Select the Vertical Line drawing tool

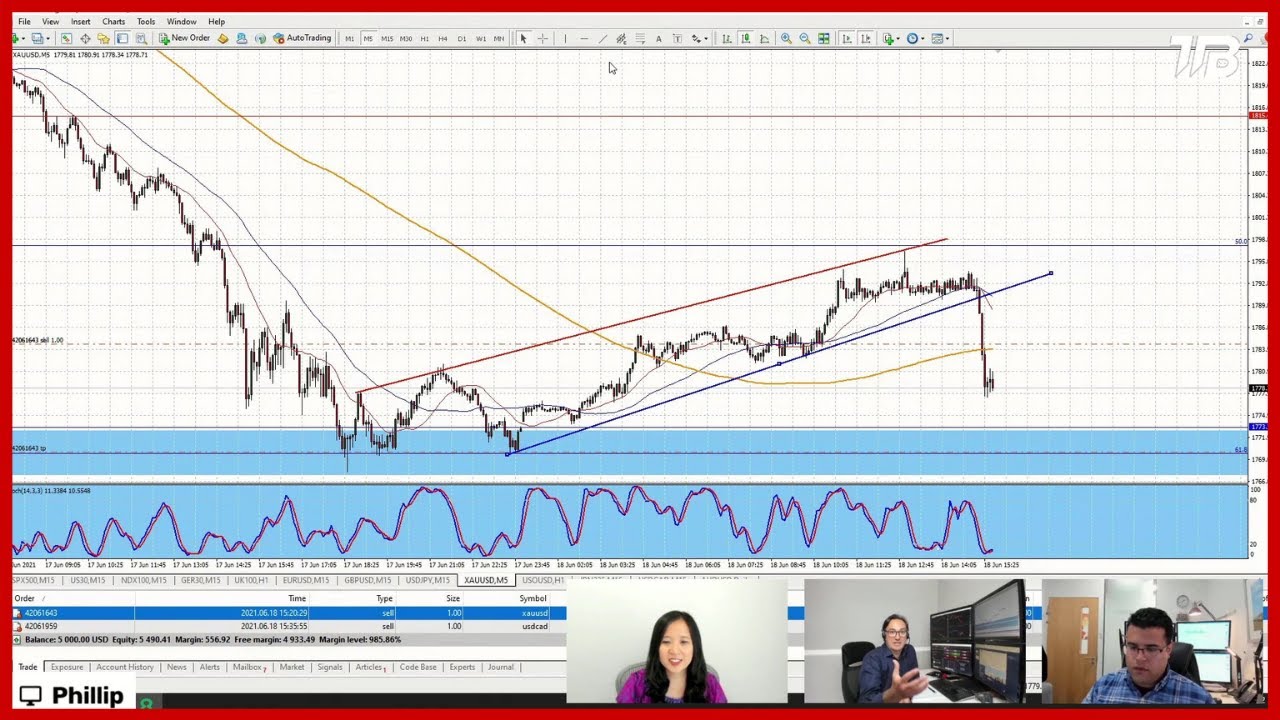pos(565,38)
